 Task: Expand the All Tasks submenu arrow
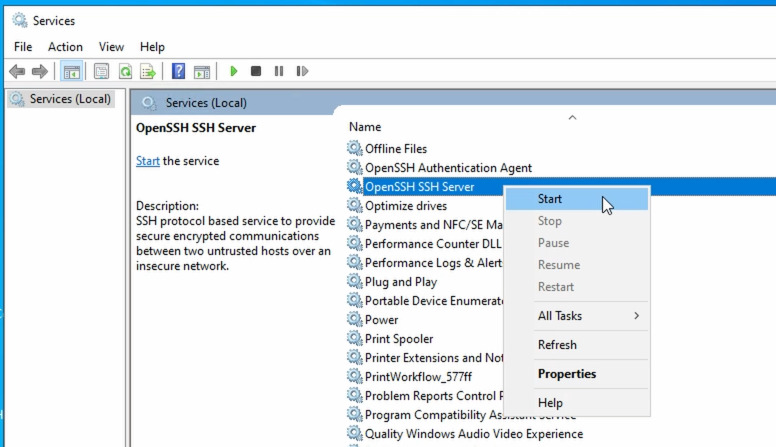tap(636, 316)
